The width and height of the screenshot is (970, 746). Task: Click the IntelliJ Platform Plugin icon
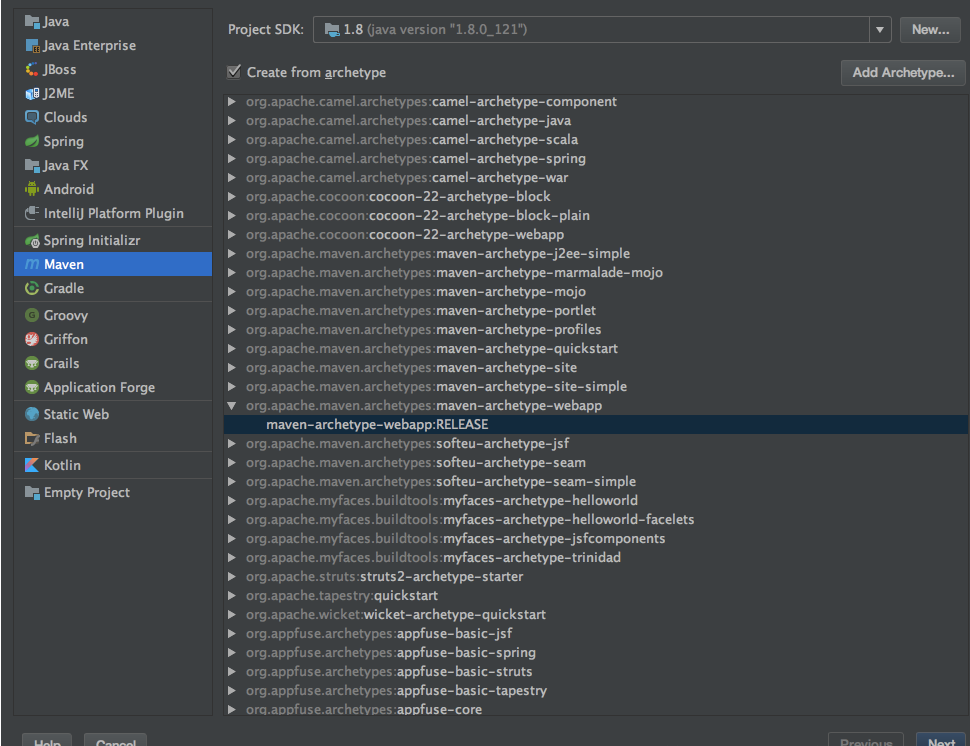(x=32, y=213)
